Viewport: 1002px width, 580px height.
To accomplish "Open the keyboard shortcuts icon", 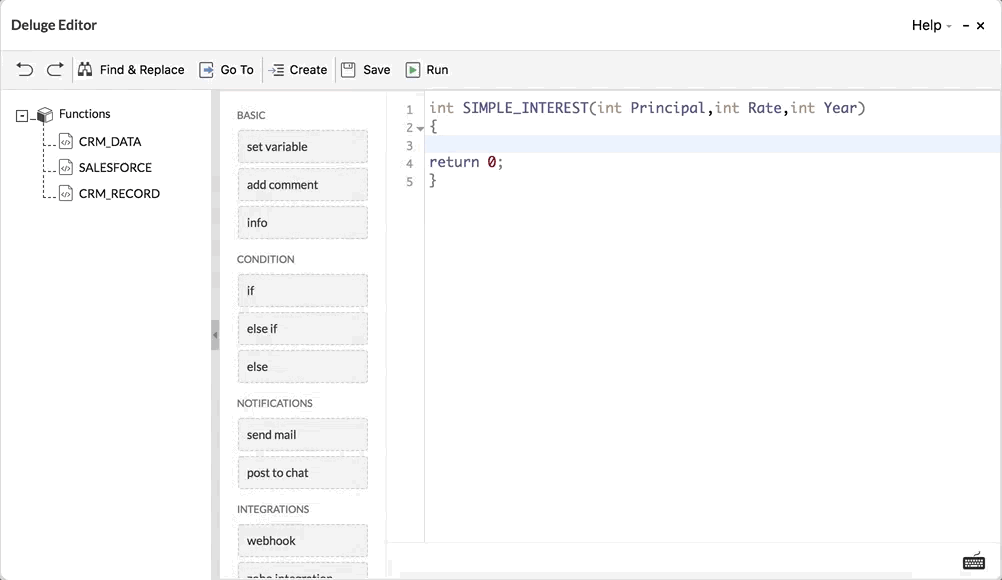I will pyautogui.click(x=973, y=562).
